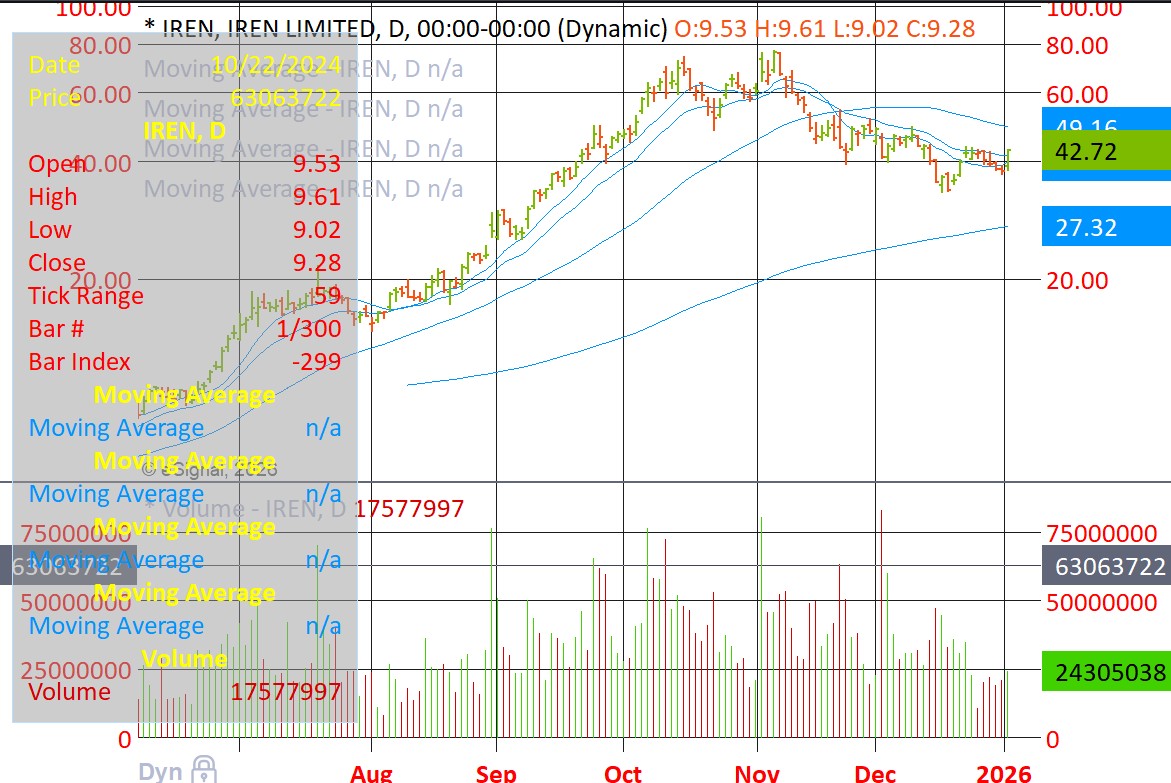Click the Dec label on time axis
This screenshot has width=1171, height=783.
pos(875,773)
